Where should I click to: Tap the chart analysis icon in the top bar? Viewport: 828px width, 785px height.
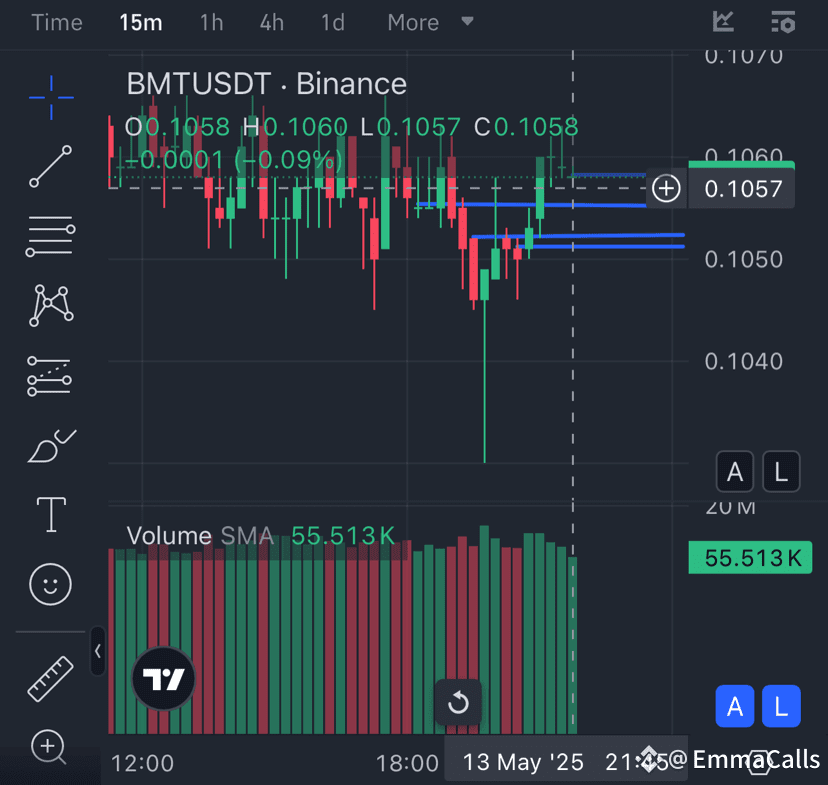(722, 22)
